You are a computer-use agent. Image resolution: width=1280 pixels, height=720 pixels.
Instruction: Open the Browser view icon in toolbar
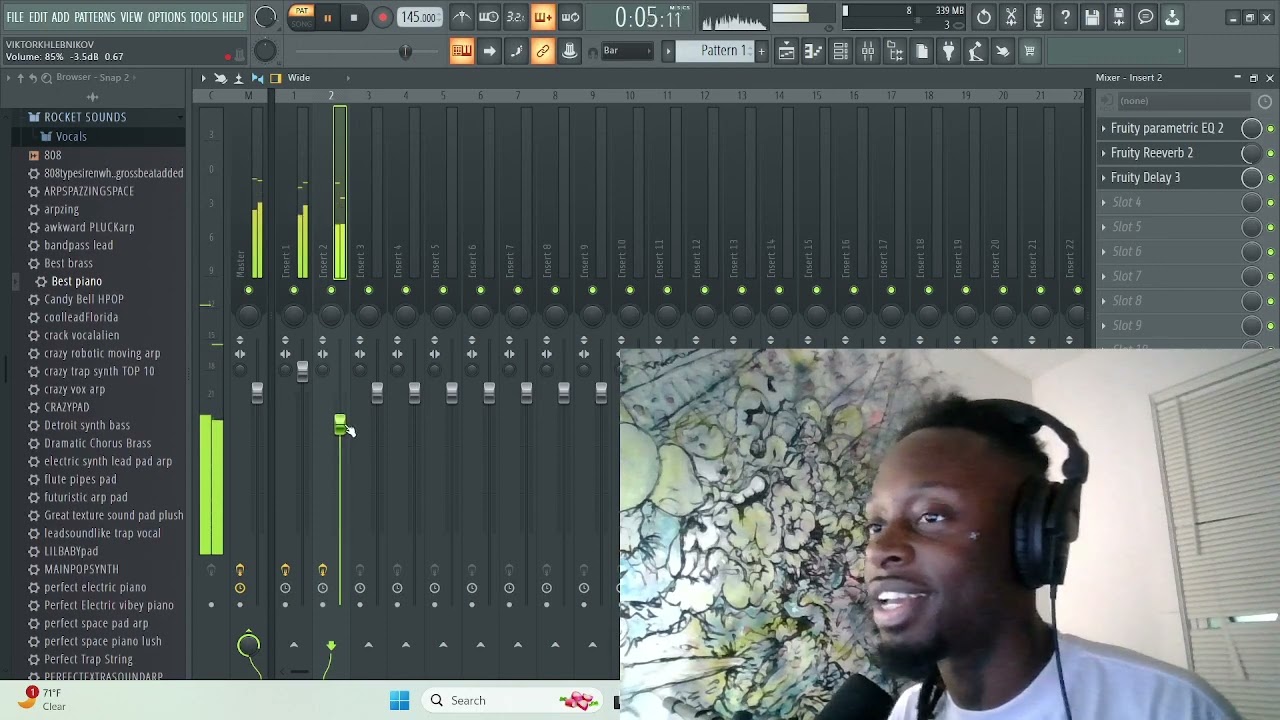pyautogui.click(x=894, y=51)
